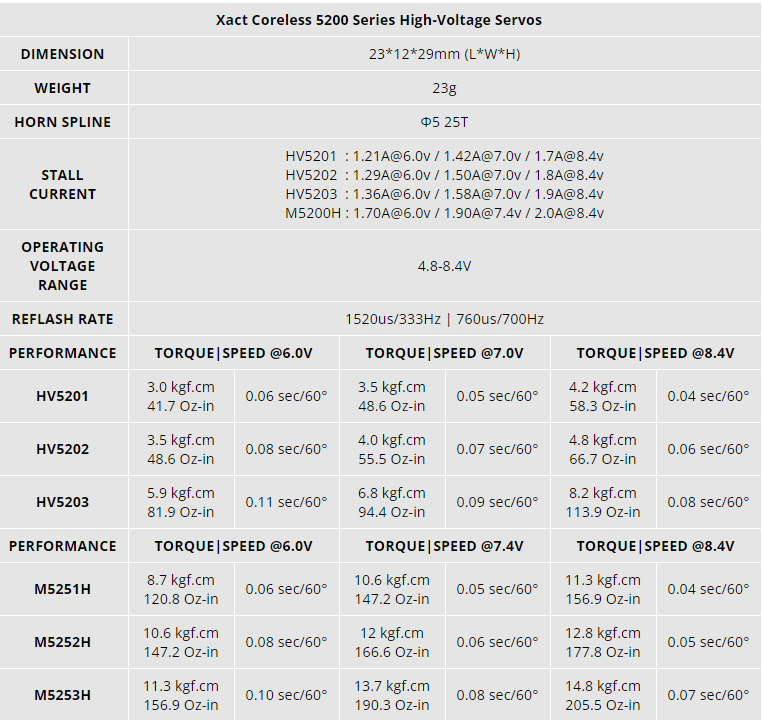Click the M5253H speed "0.07 sec/60°"

click(x=708, y=695)
